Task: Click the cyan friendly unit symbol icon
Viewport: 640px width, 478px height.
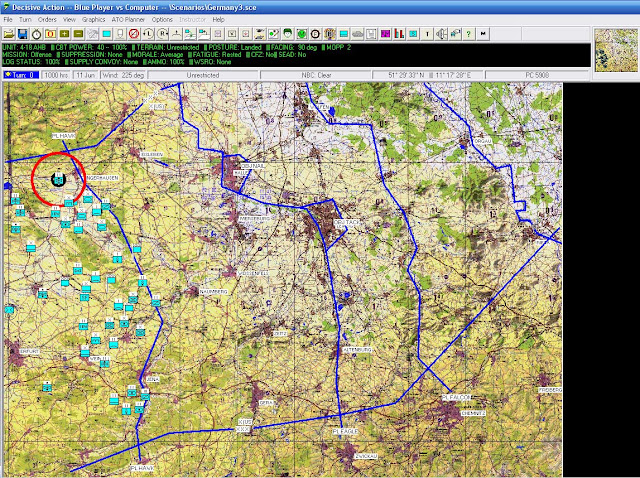Action: pos(107,34)
